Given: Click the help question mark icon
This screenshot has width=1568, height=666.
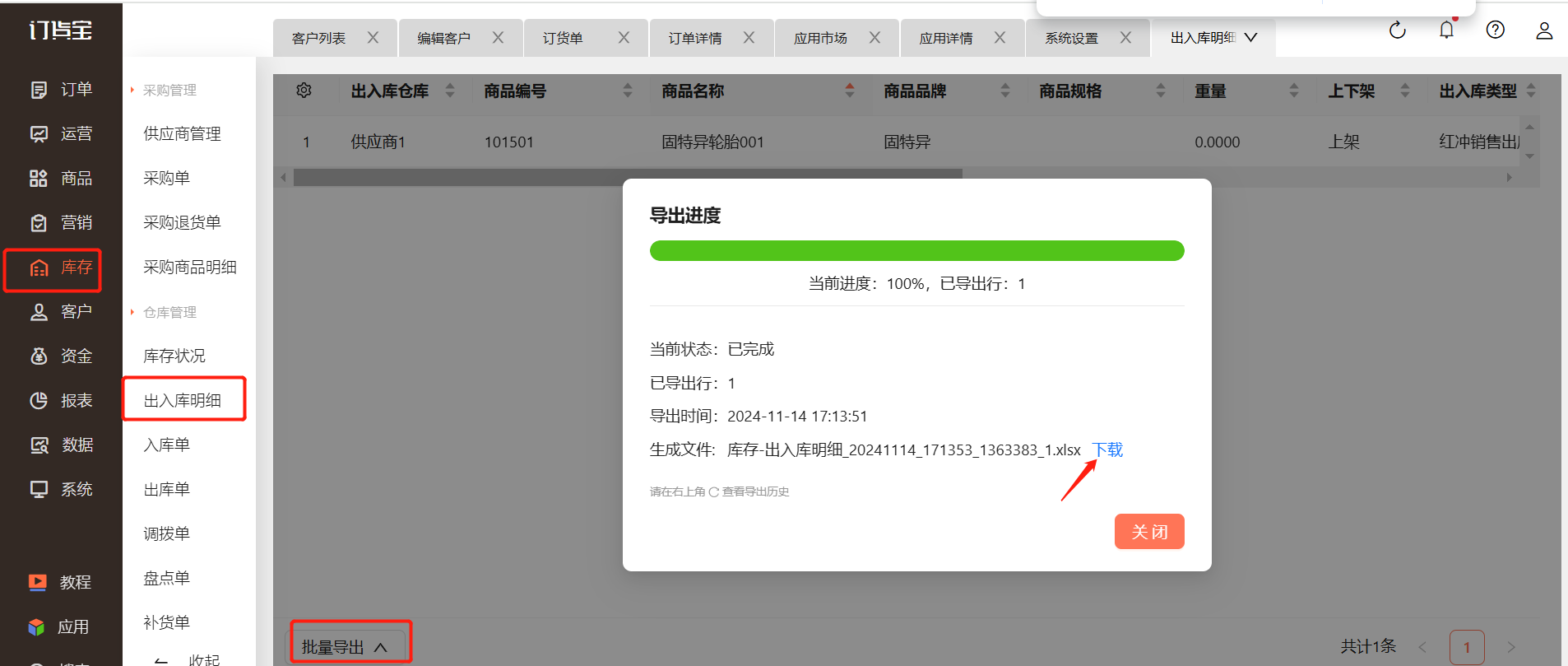Looking at the screenshot, I should pos(1495,30).
